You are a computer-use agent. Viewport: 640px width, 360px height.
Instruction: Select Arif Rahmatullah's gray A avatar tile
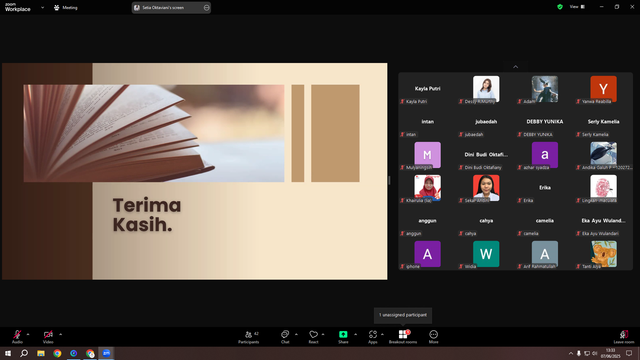coord(544,255)
